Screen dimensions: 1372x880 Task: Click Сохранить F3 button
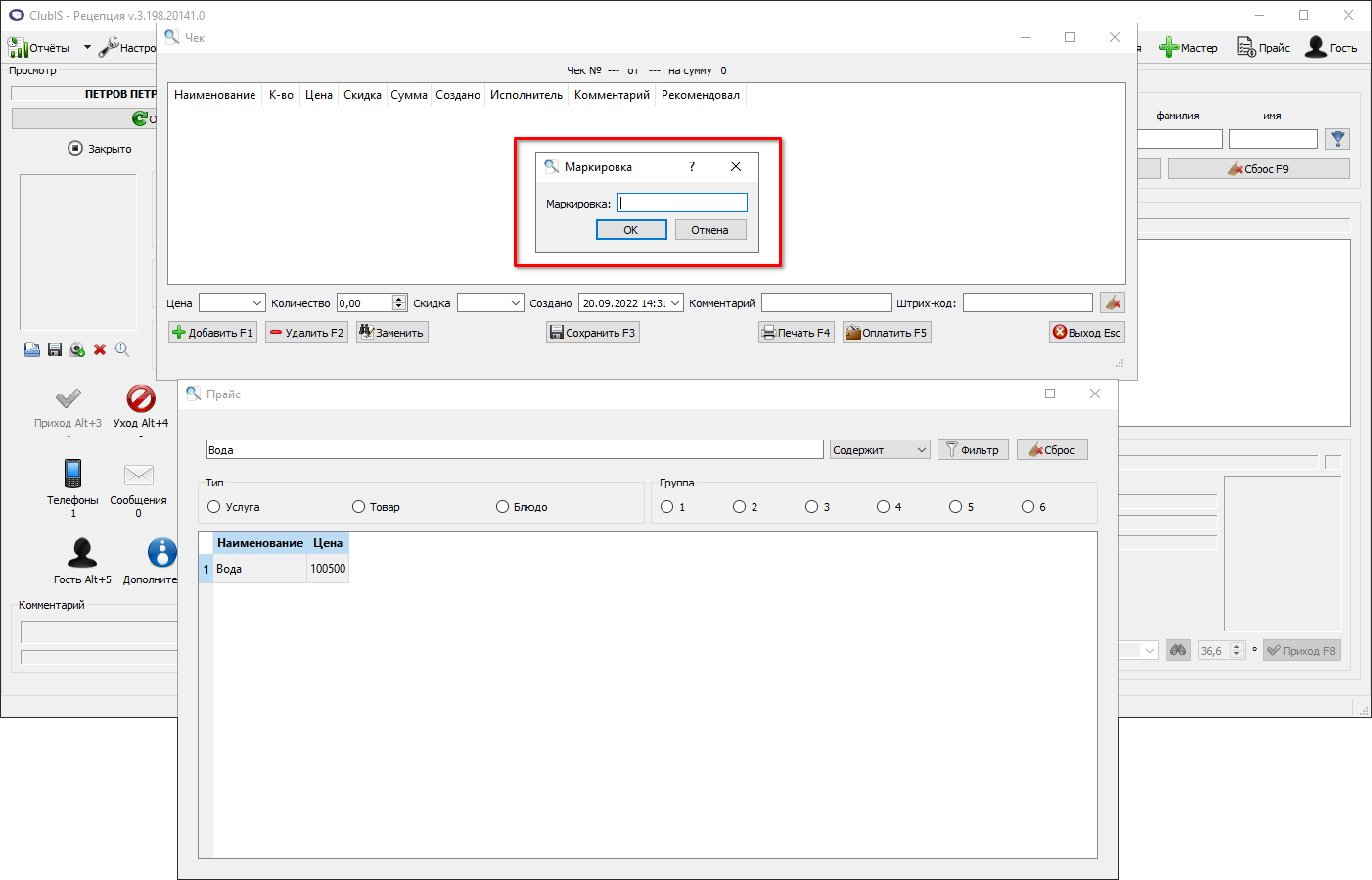pyautogui.click(x=593, y=333)
